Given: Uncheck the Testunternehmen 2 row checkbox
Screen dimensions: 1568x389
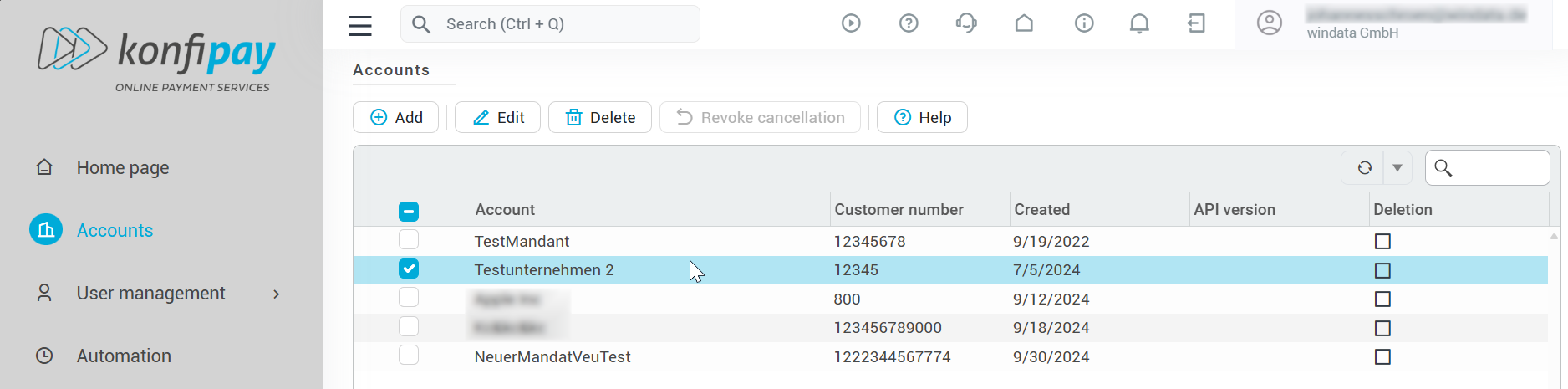Looking at the screenshot, I should (x=409, y=269).
